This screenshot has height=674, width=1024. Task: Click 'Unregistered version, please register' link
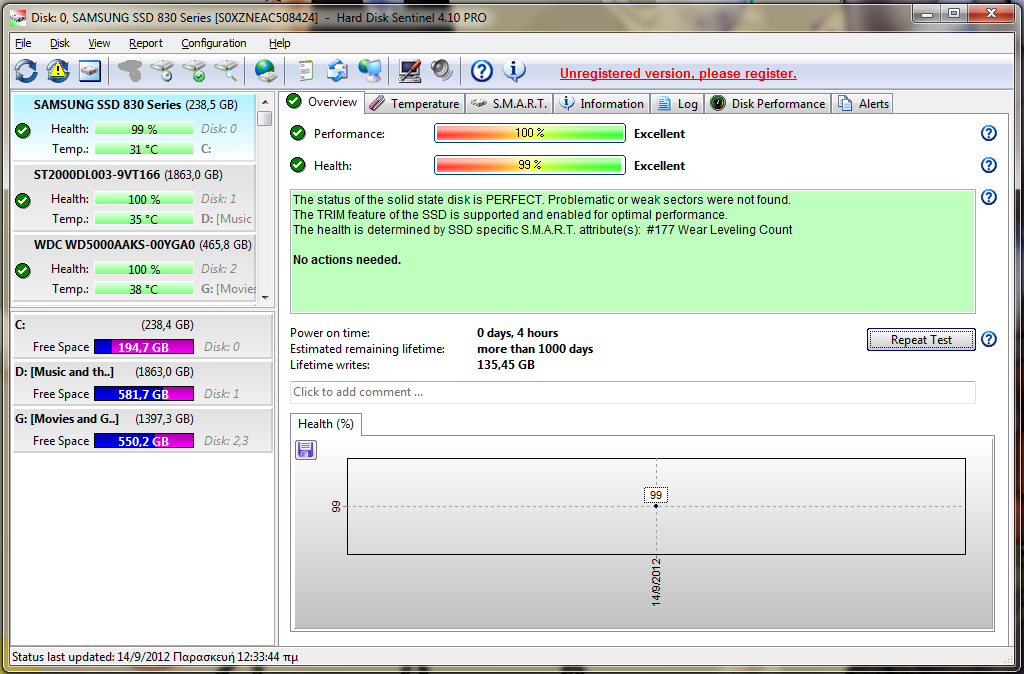tap(678, 74)
